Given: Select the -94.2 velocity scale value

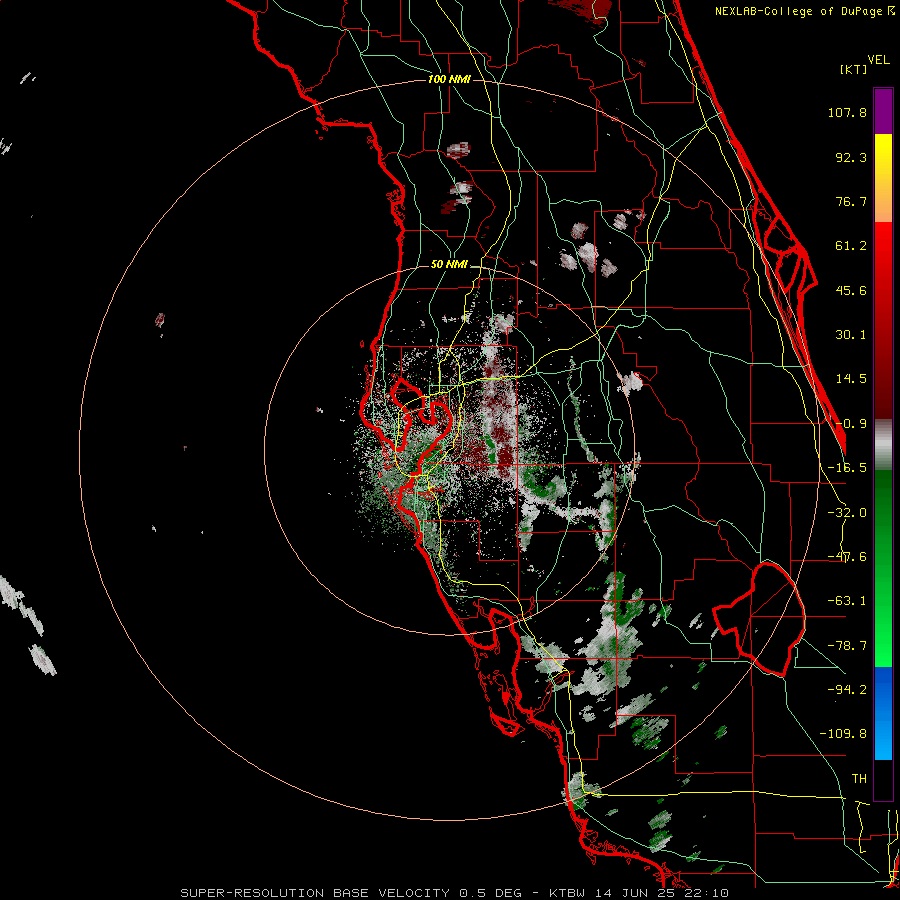Looking at the screenshot, I should [847, 689].
